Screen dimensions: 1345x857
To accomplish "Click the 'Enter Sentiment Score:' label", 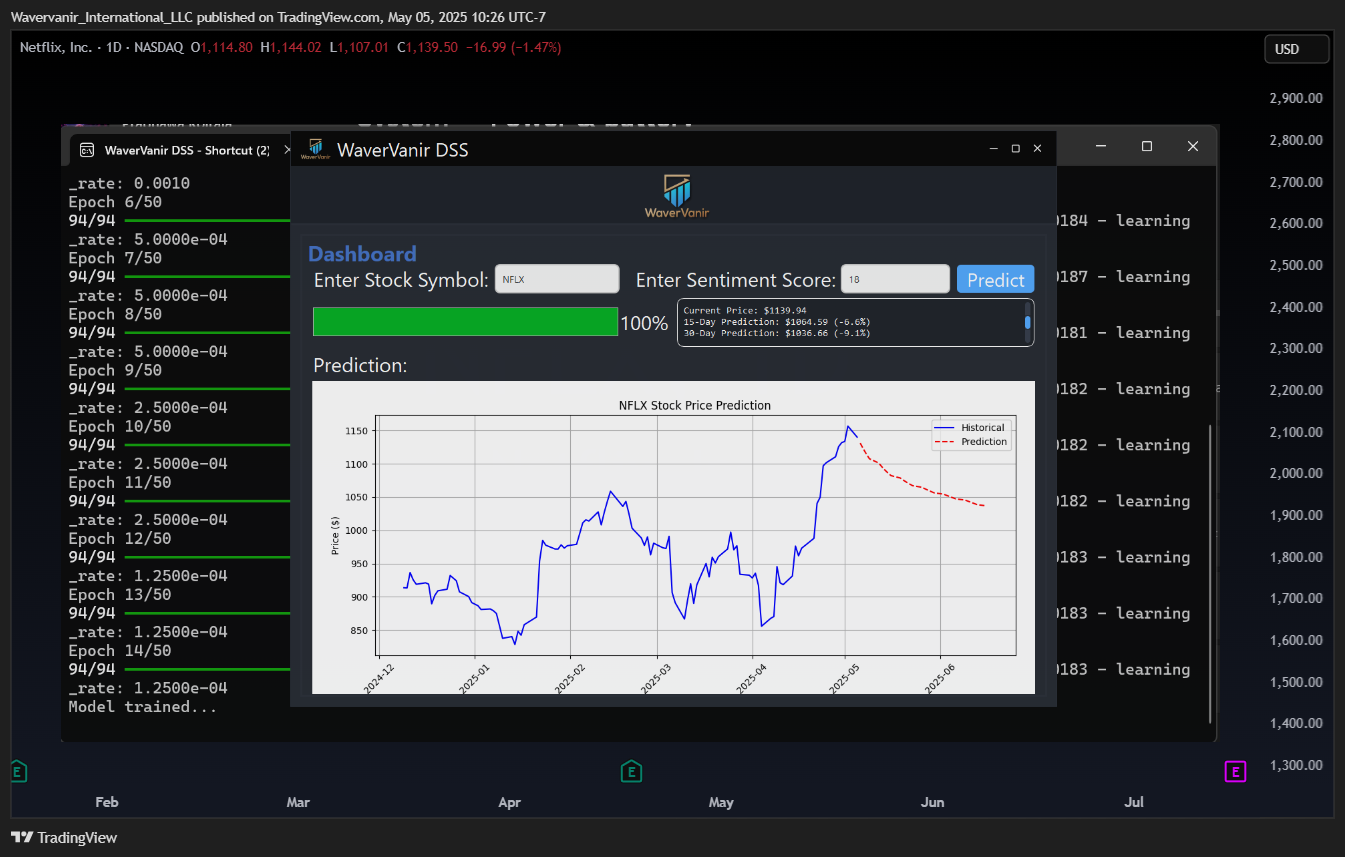I will [736, 280].
